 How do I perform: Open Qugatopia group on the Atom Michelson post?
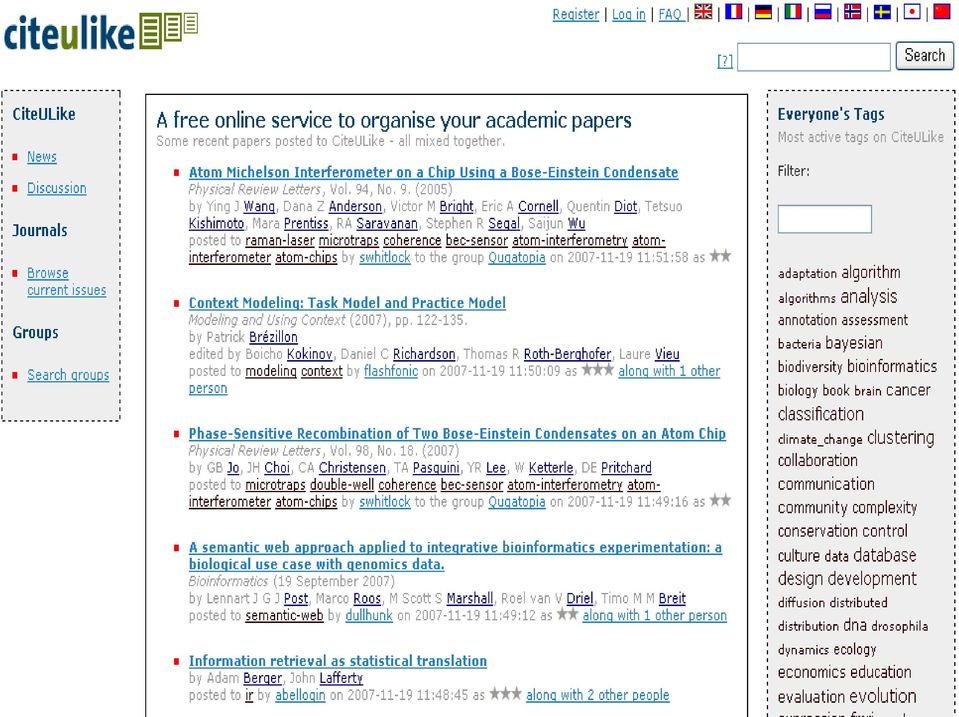517,258
